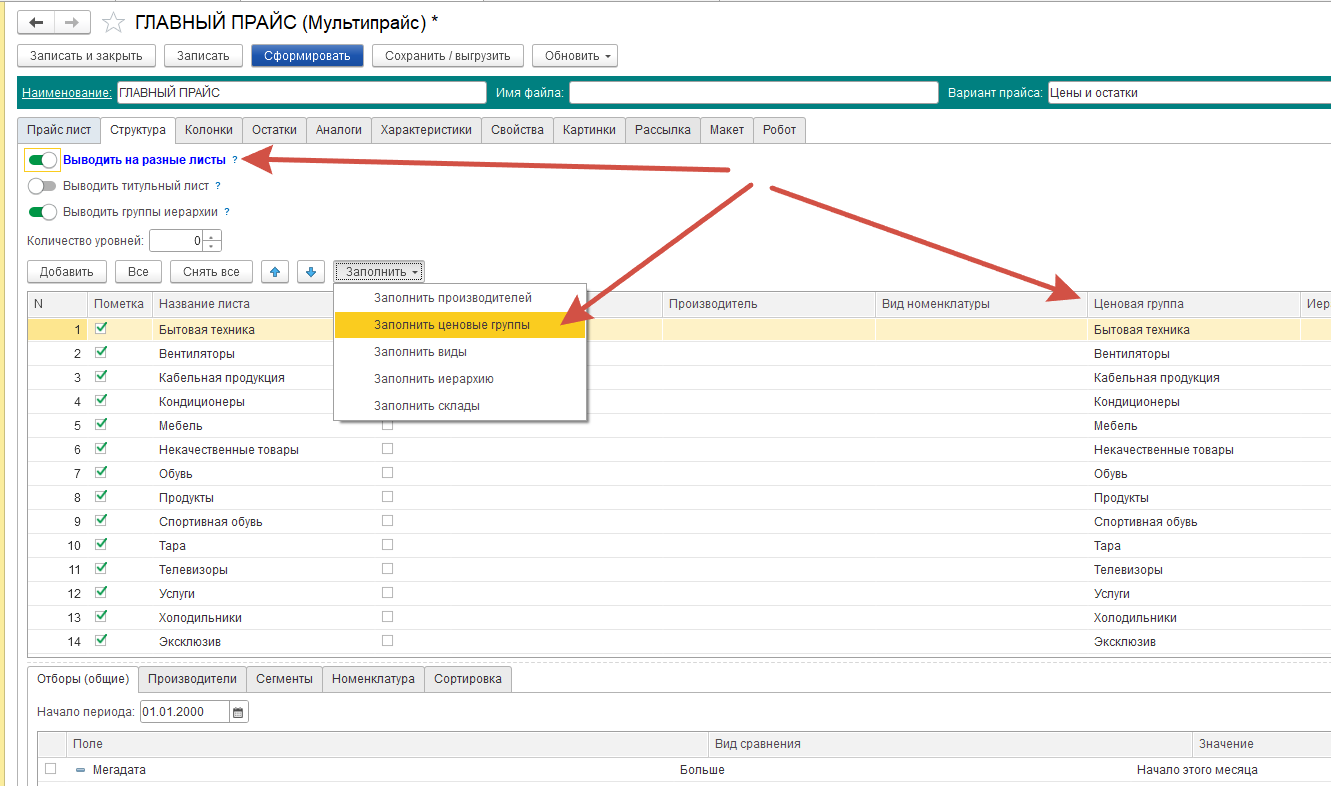Viewport: 1331px width, 786px height.
Task: Collapse the Мегадата filter row icon
Action: [x=81, y=770]
